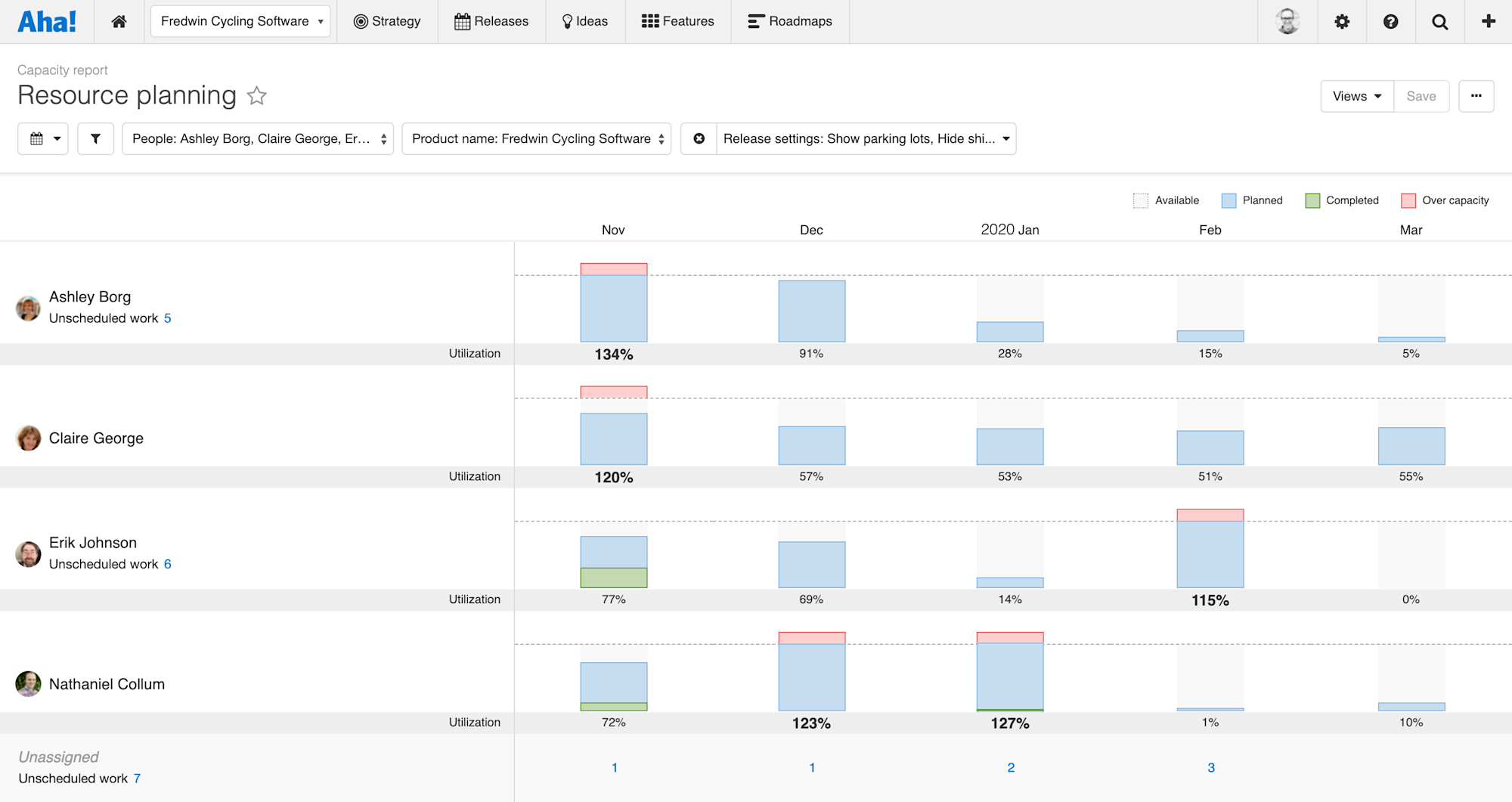
Task: Open the Fredwin Cycling Software product selector
Action: coord(240,21)
